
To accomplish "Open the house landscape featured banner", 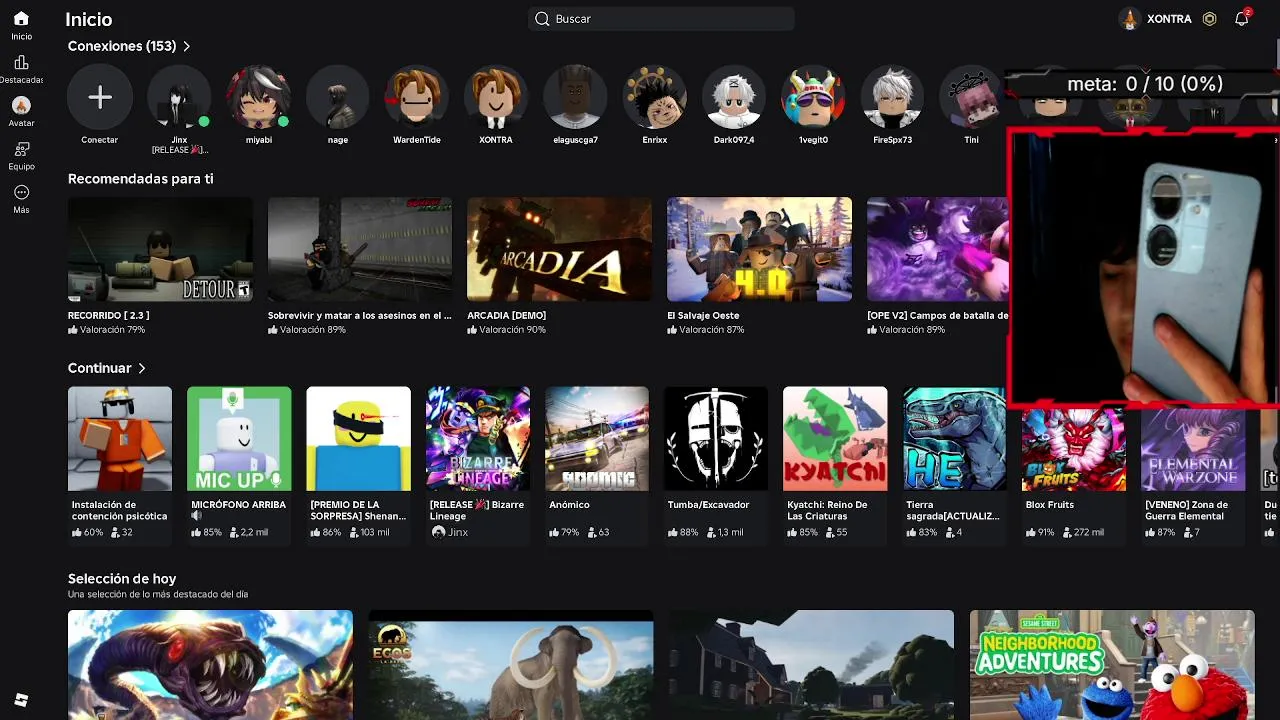I will 811,664.
